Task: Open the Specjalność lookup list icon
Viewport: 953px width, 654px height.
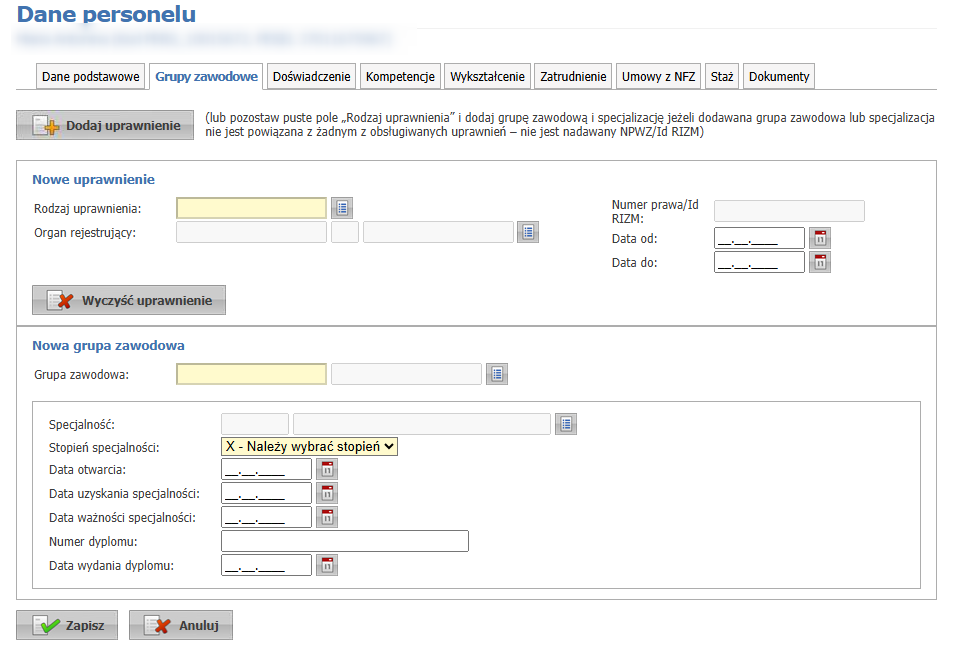Action: pyautogui.click(x=566, y=424)
